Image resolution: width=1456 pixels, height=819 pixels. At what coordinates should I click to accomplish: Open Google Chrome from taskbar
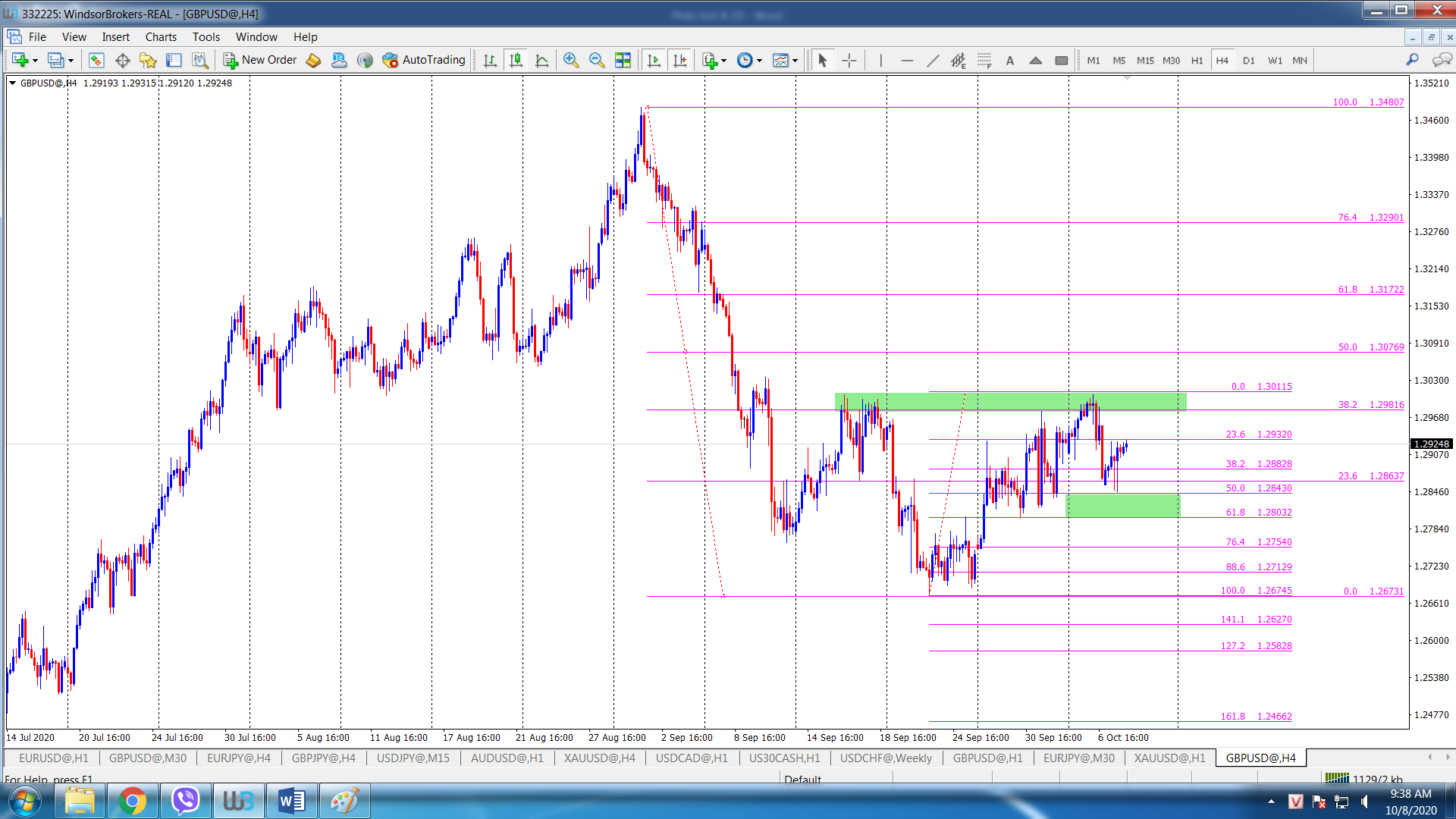pyautogui.click(x=132, y=801)
